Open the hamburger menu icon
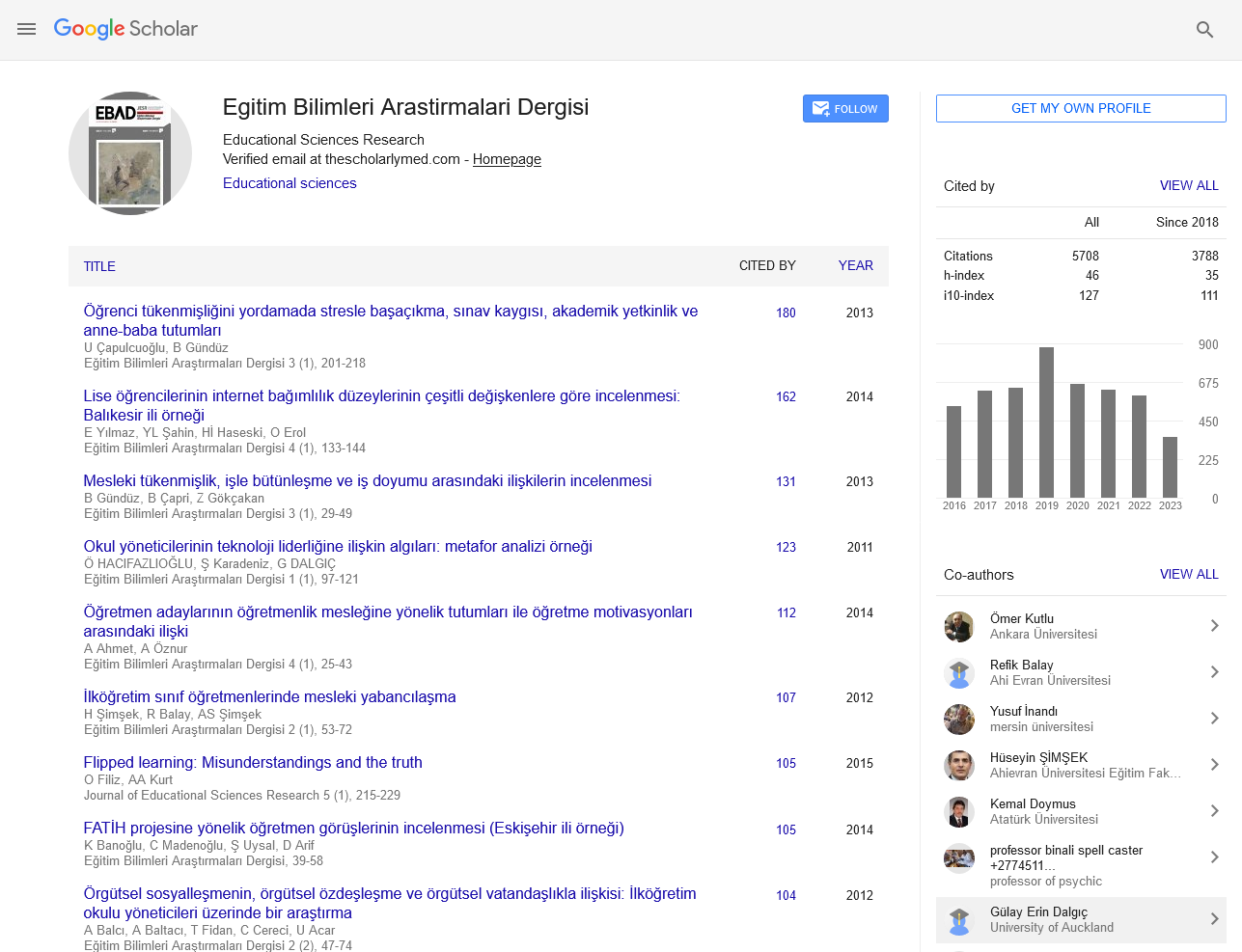This screenshot has height=952, width=1242. (x=27, y=29)
